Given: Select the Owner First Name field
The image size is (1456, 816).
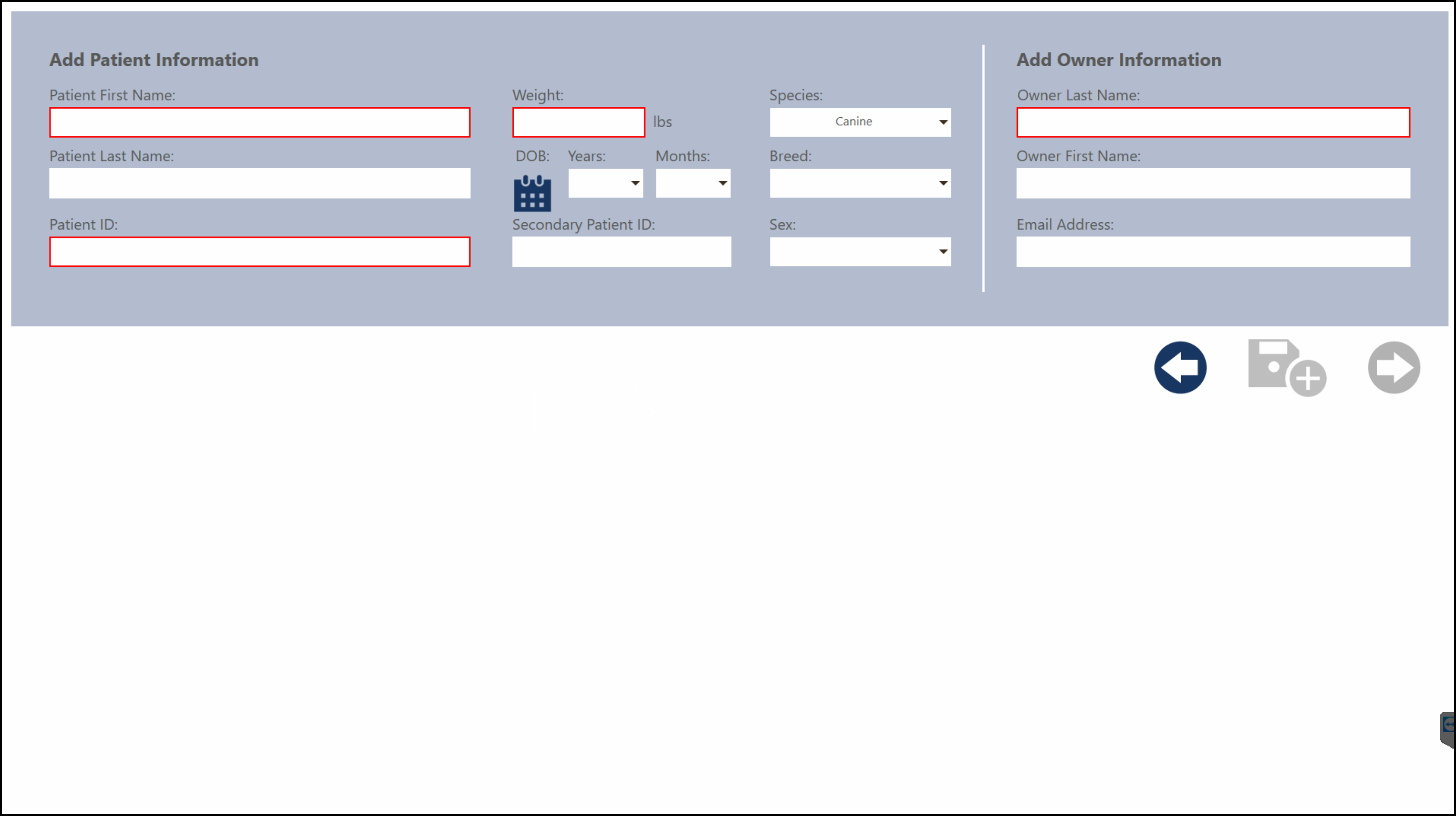Looking at the screenshot, I should 1213,183.
